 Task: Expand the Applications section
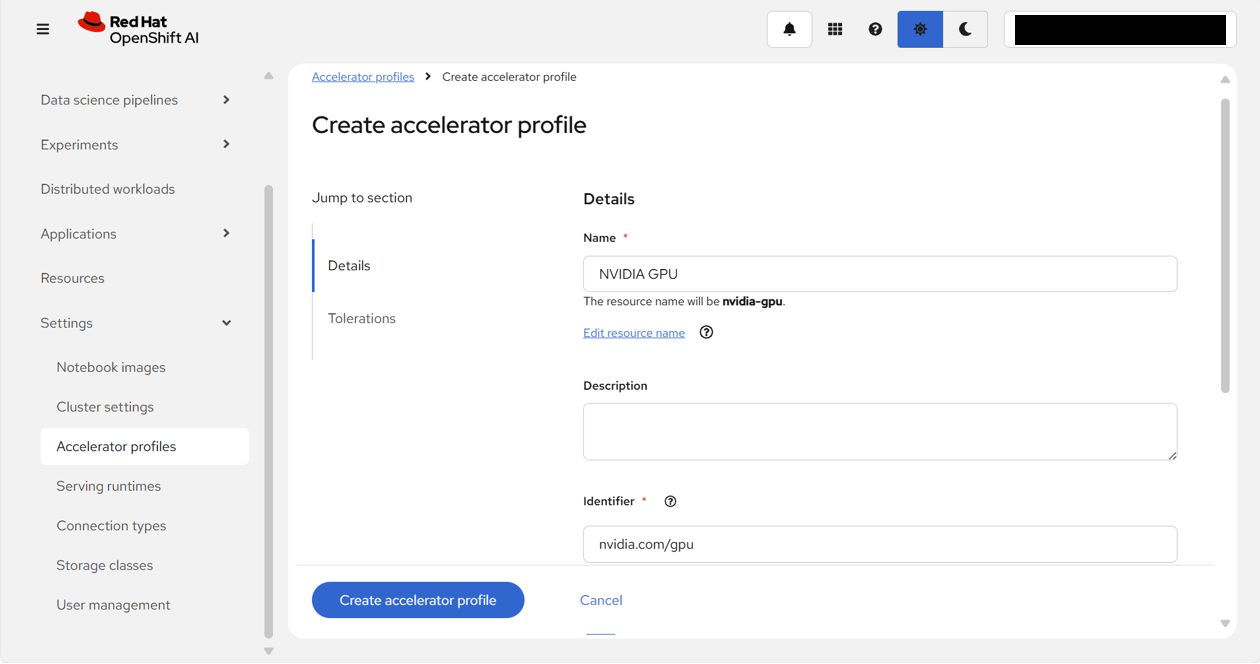pos(136,233)
